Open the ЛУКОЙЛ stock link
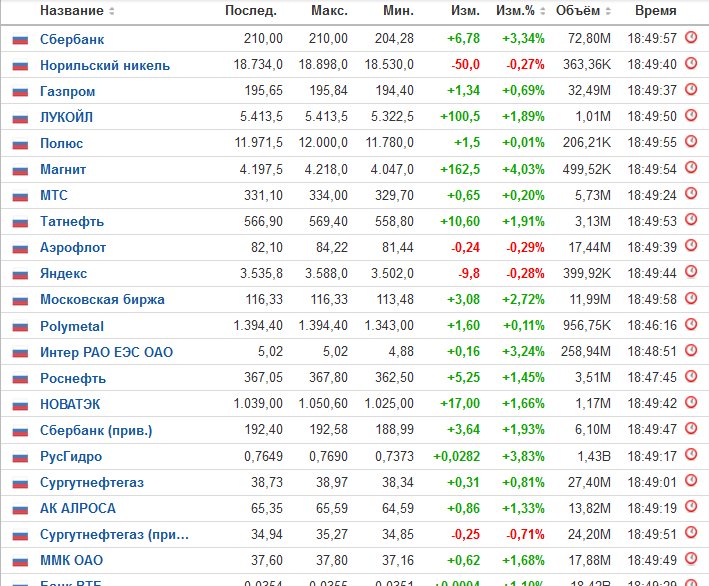This screenshot has width=709, height=586. [66, 118]
